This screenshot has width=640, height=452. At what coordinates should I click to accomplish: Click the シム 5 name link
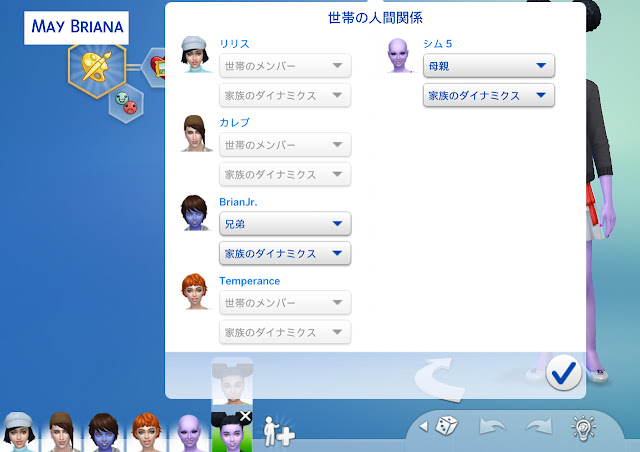(438, 44)
